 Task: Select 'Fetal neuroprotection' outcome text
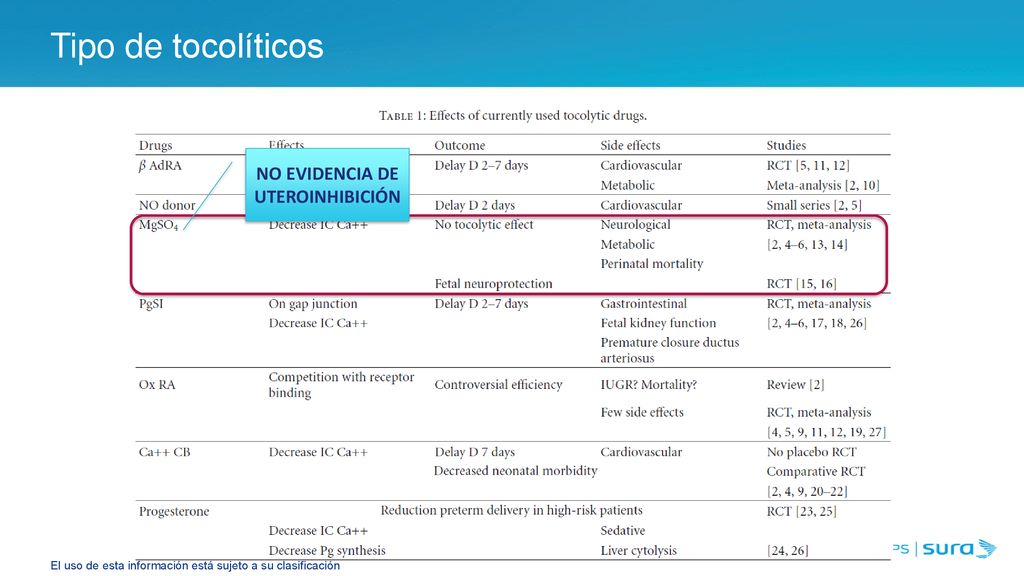click(x=493, y=284)
